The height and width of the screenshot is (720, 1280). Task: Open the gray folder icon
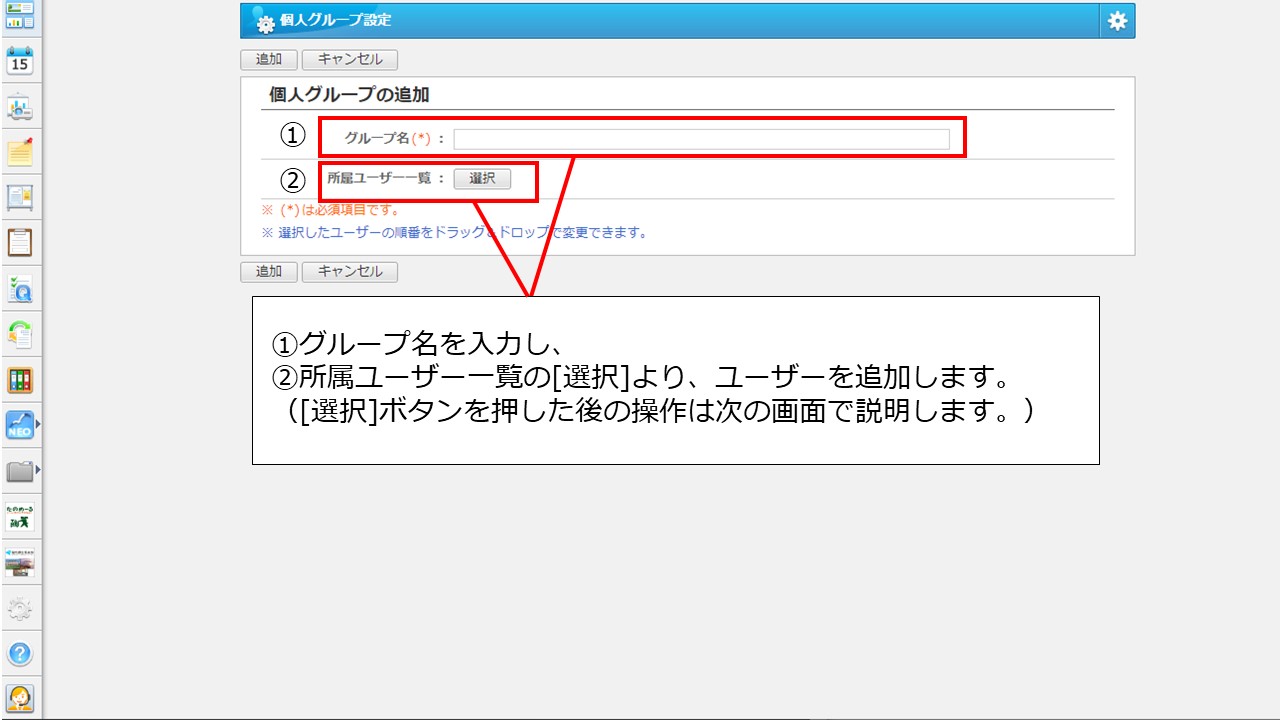[20, 470]
